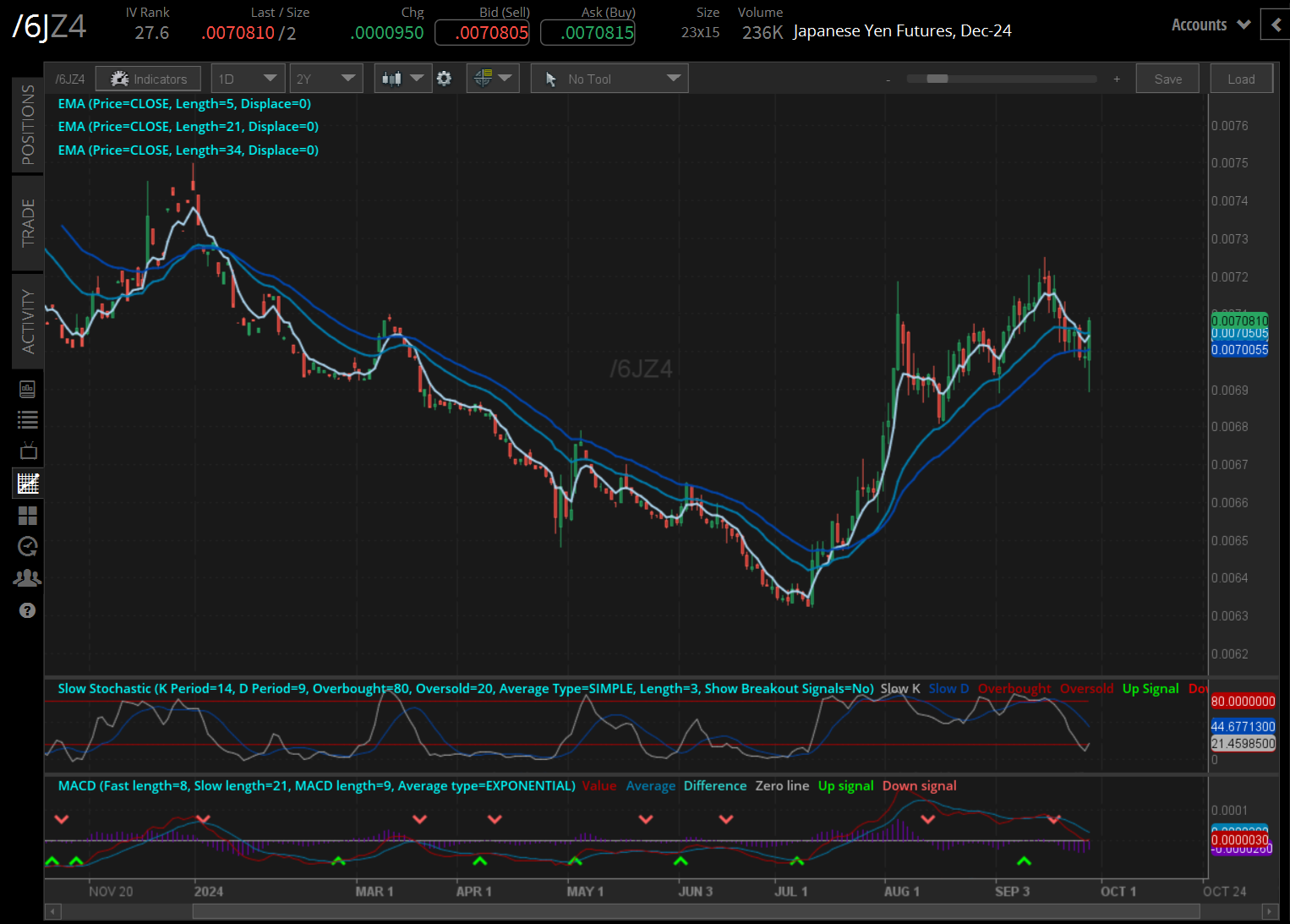Click the chart zoom slider handle

[x=937, y=79]
